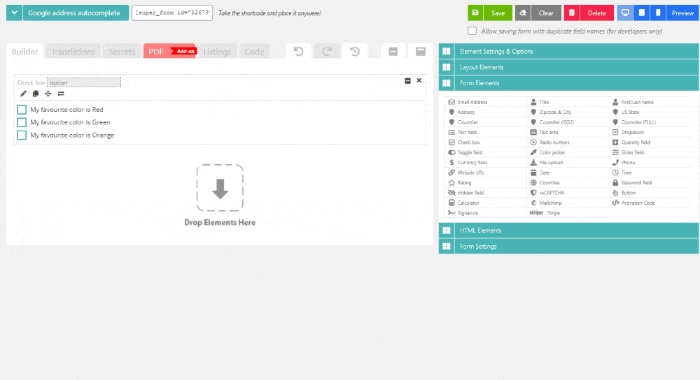
Task: Duplicate the Check box element
Action: coord(36,94)
